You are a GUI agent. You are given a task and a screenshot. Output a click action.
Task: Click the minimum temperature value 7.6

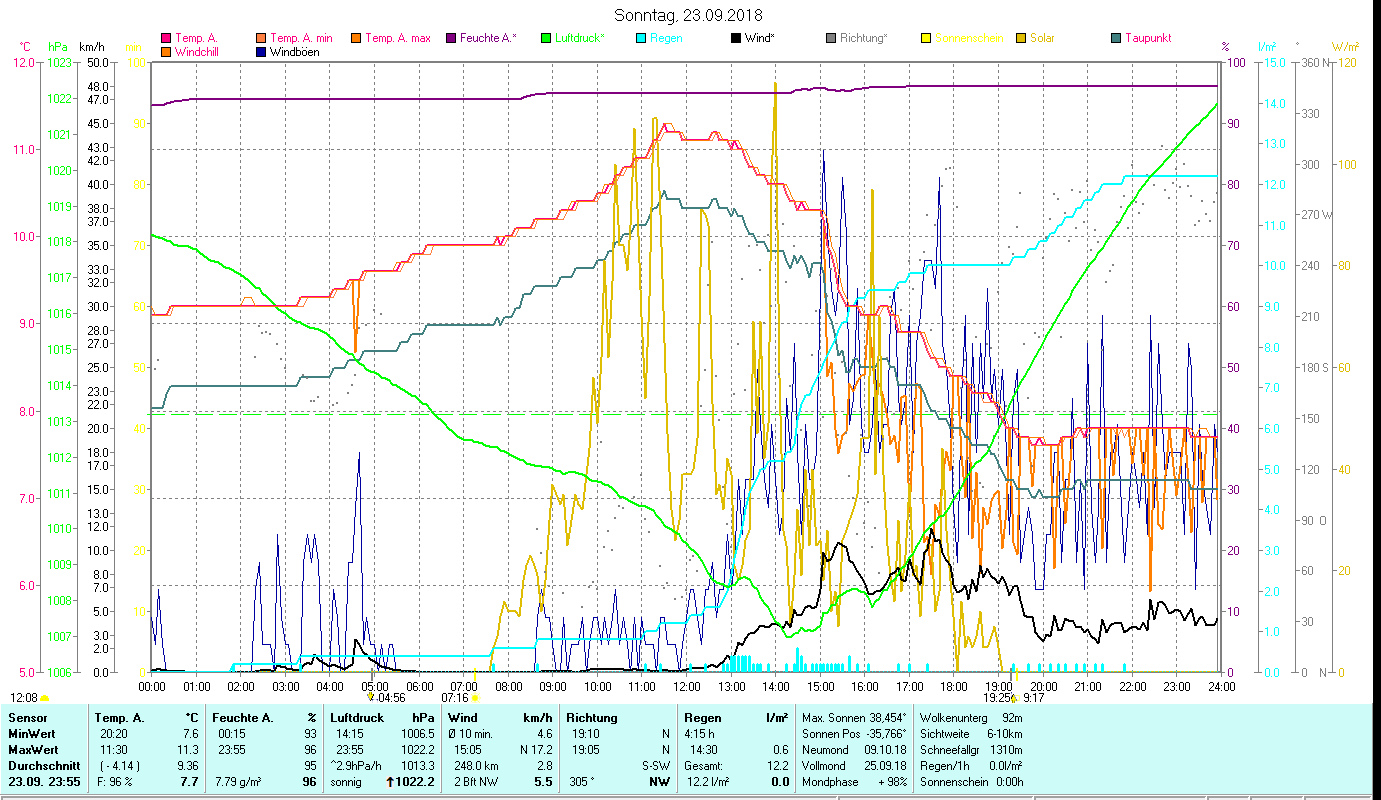pos(192,734)
